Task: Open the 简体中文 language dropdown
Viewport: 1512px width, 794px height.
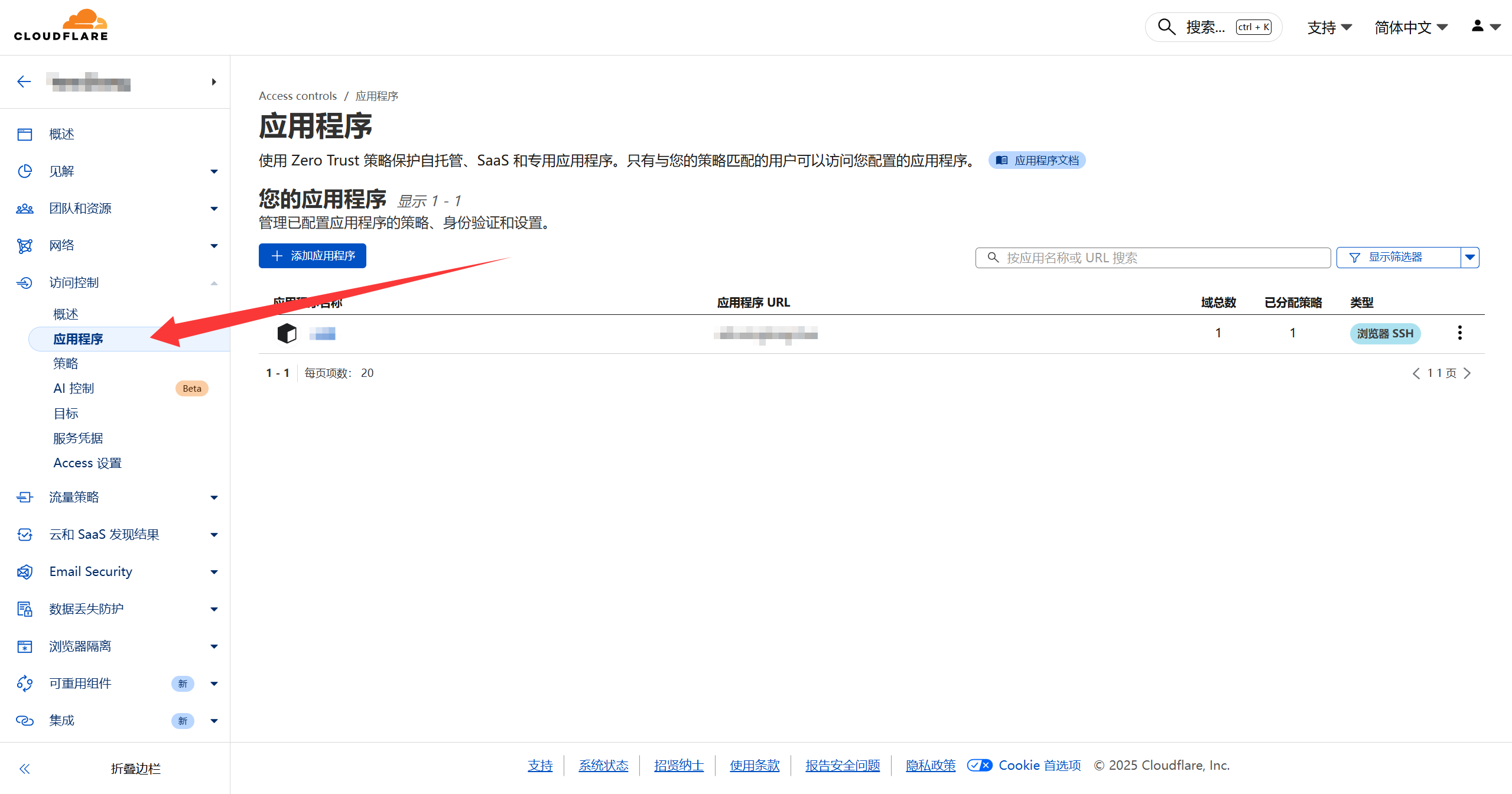Action: pyautogui.click(x=1410, y=27)
